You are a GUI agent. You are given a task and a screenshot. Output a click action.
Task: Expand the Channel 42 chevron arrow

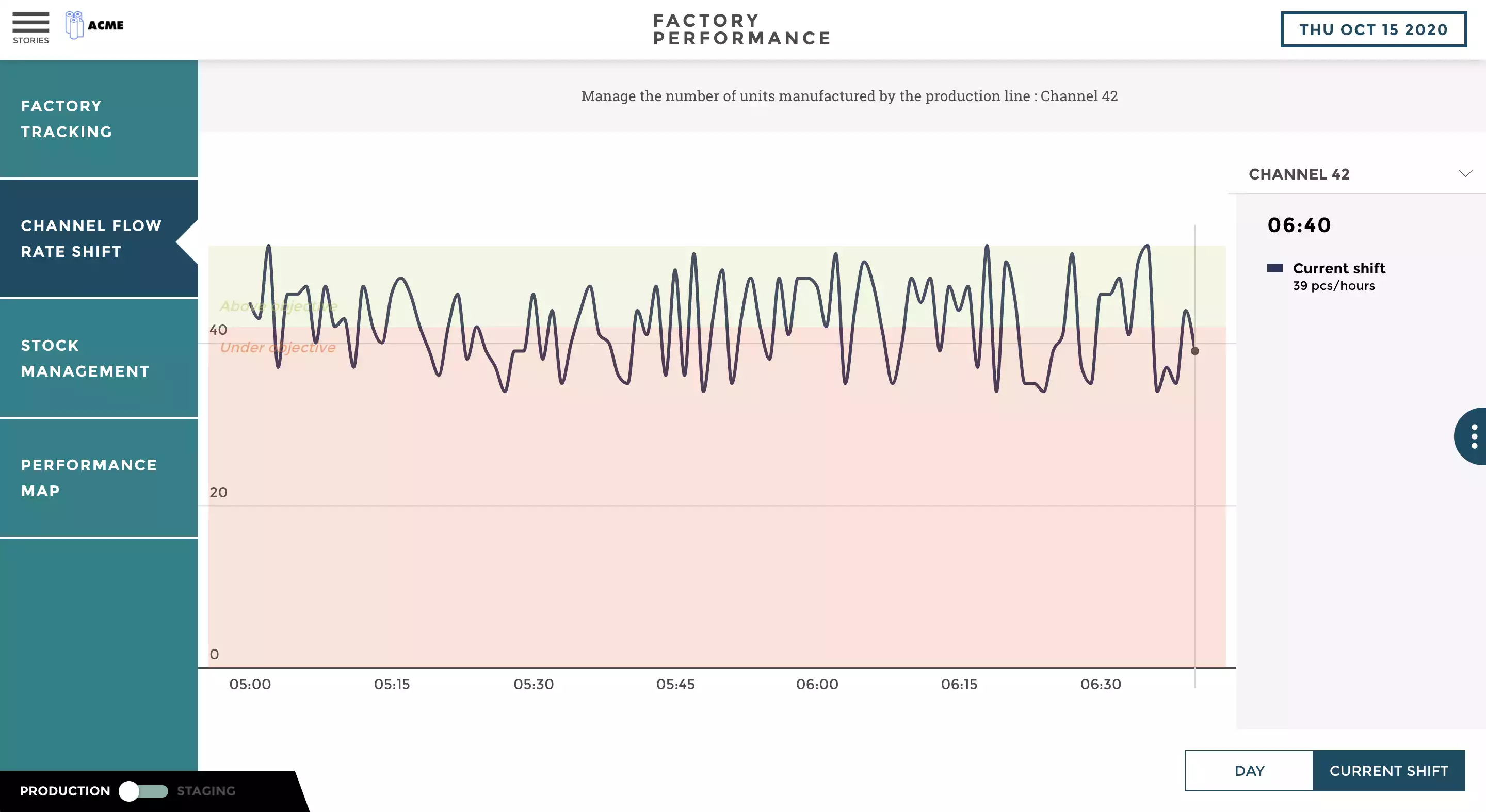pos(1465,173)
